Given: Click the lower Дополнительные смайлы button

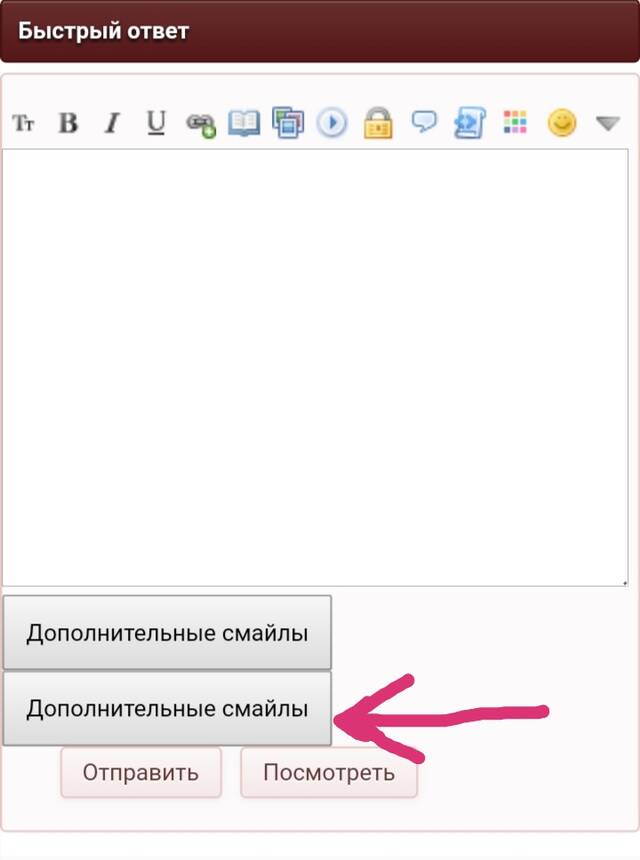Looking at the screenshot, I should click(167, 709).
